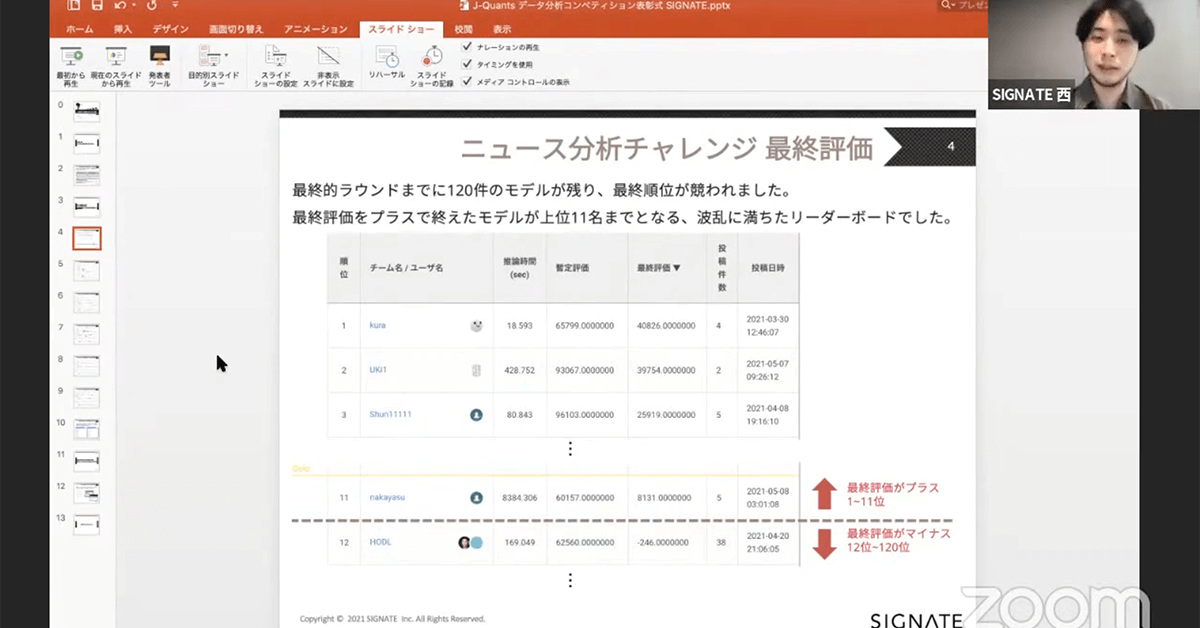Select slide thumbnail 1

(x=87, y=143)
